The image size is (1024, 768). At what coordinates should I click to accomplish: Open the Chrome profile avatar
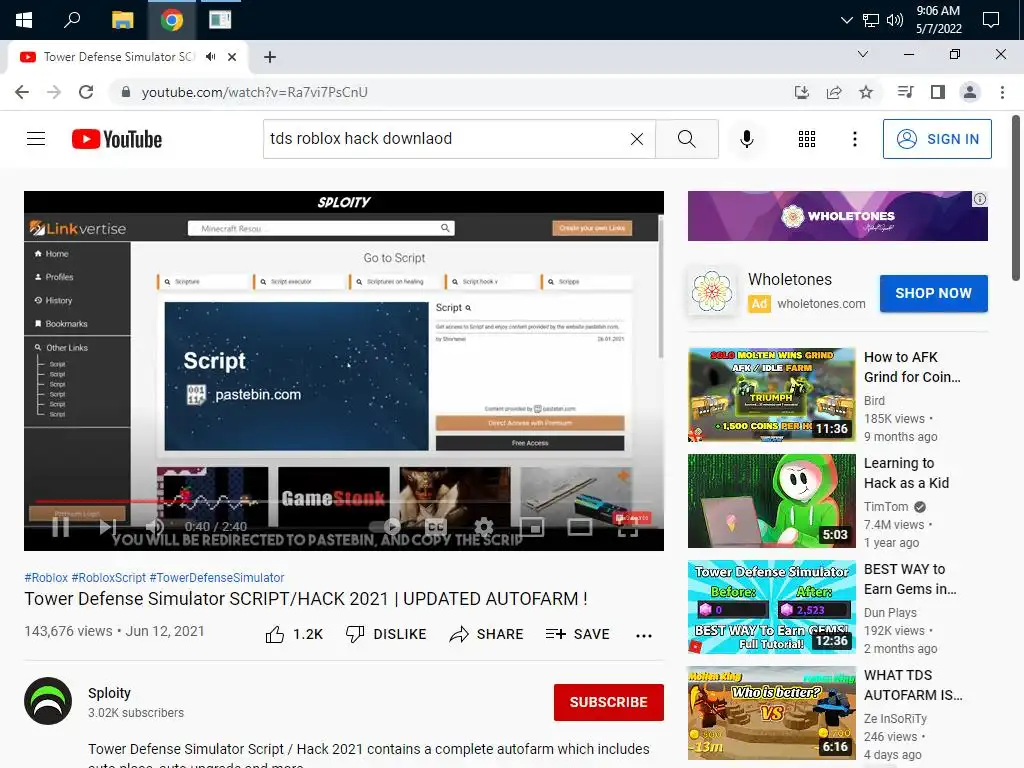(970, 92)
